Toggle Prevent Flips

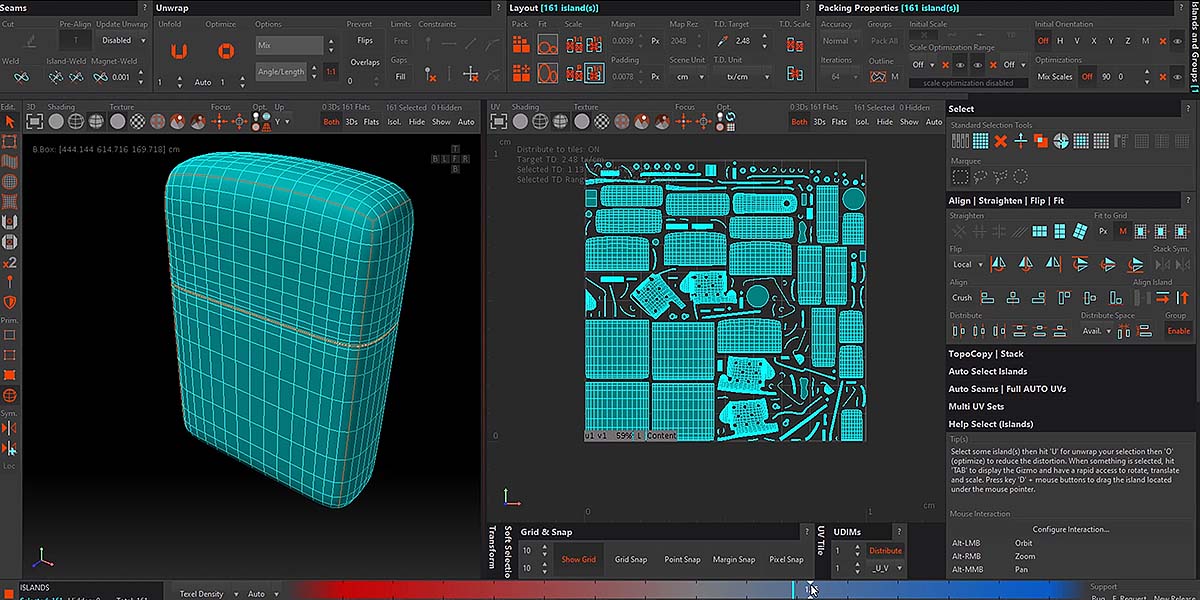[x=365, y=41]
